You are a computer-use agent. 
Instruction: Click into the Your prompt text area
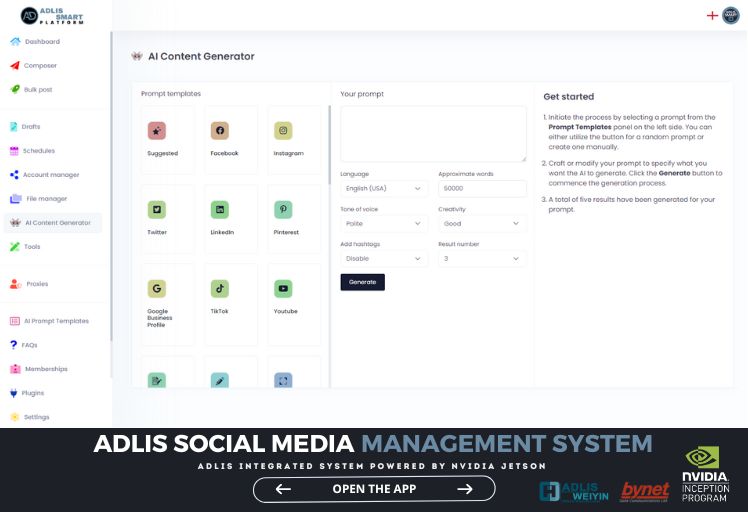[433, 133]
